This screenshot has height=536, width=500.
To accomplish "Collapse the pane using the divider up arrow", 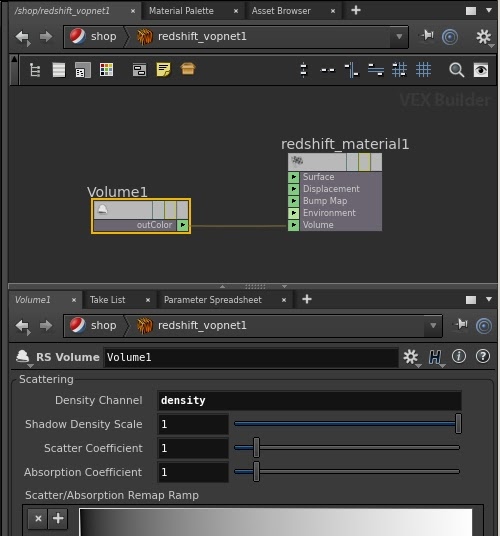I will click(x=222, y=286).
